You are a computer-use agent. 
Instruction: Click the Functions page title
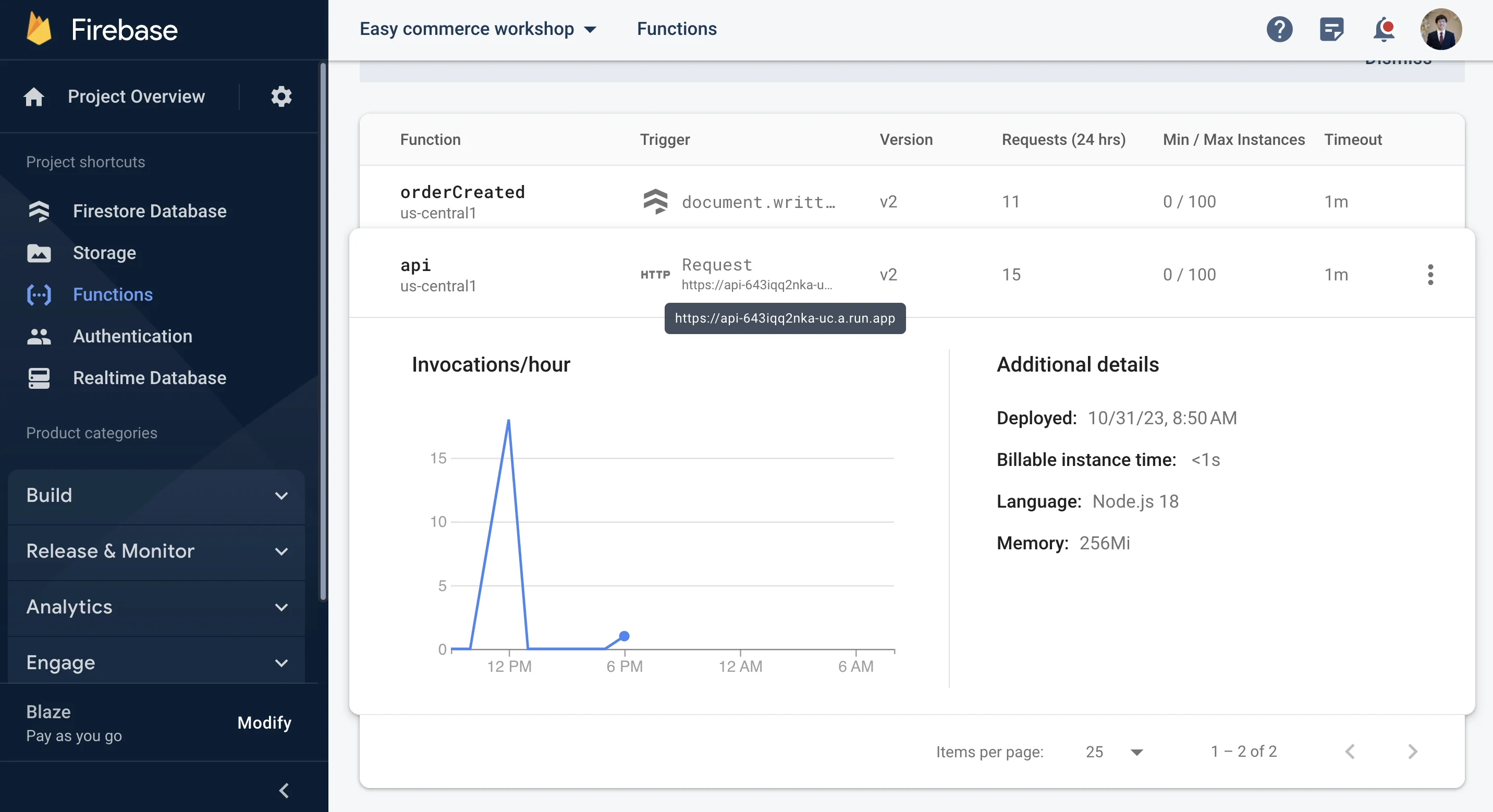point(677,29)
